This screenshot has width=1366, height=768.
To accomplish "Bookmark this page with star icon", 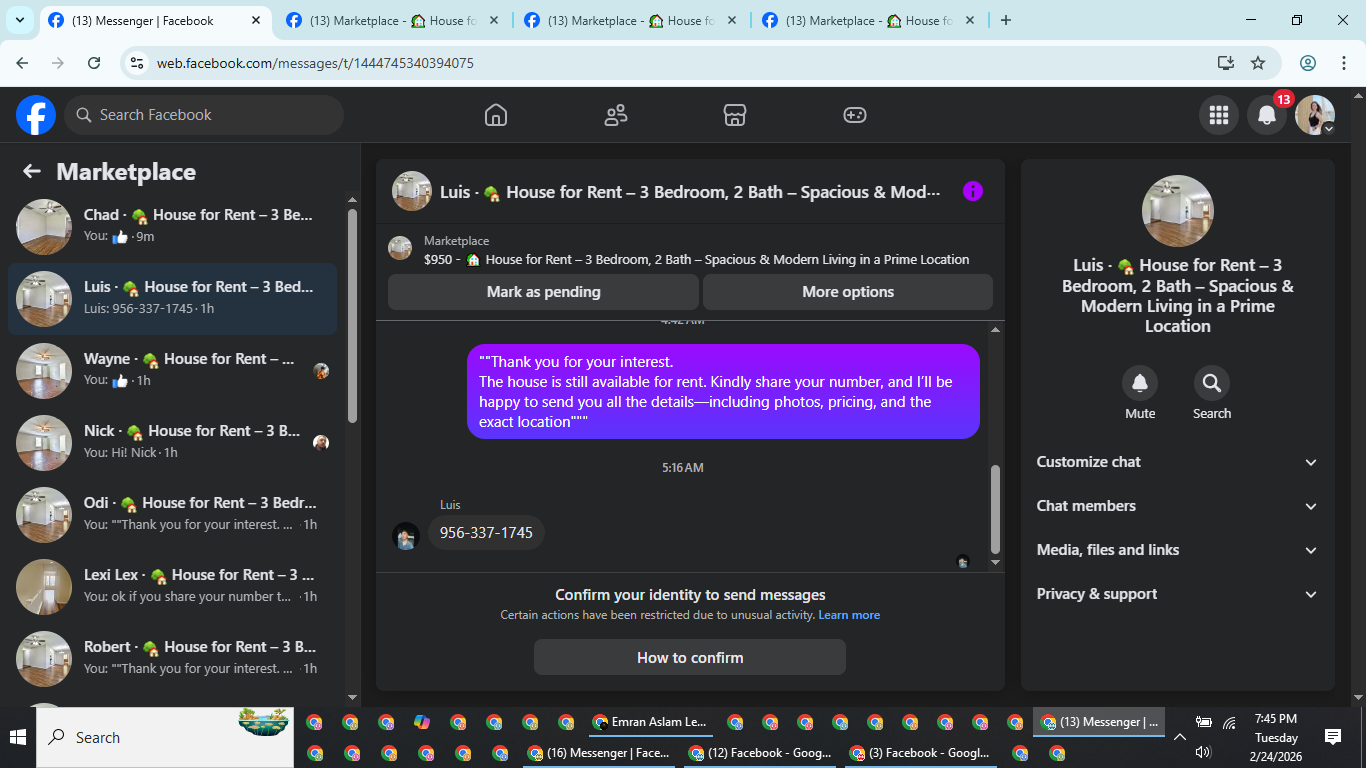I will (1258, 63).
